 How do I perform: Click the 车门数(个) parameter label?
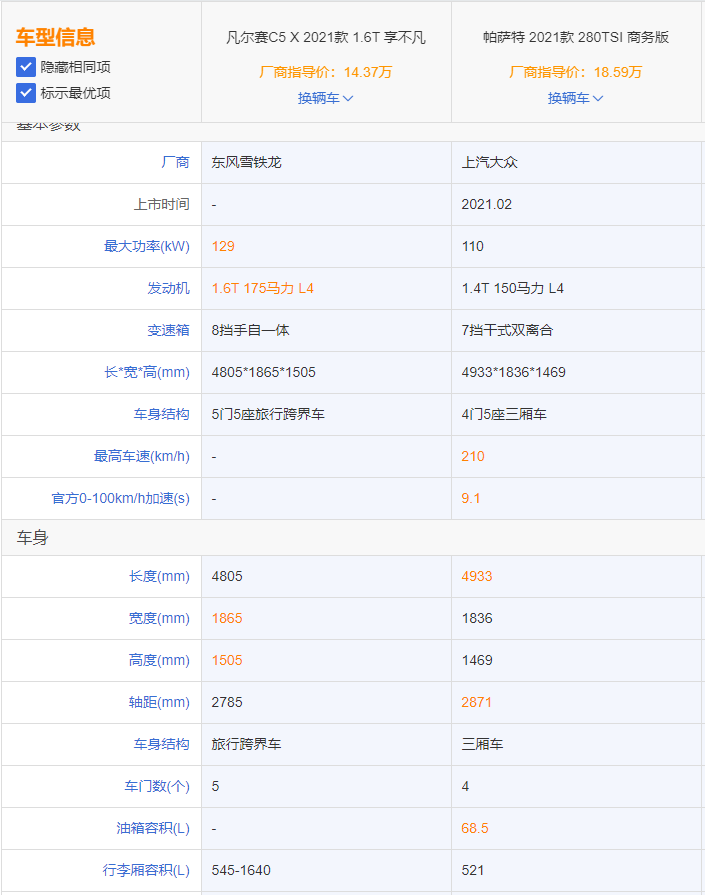(x=157, y=786)
